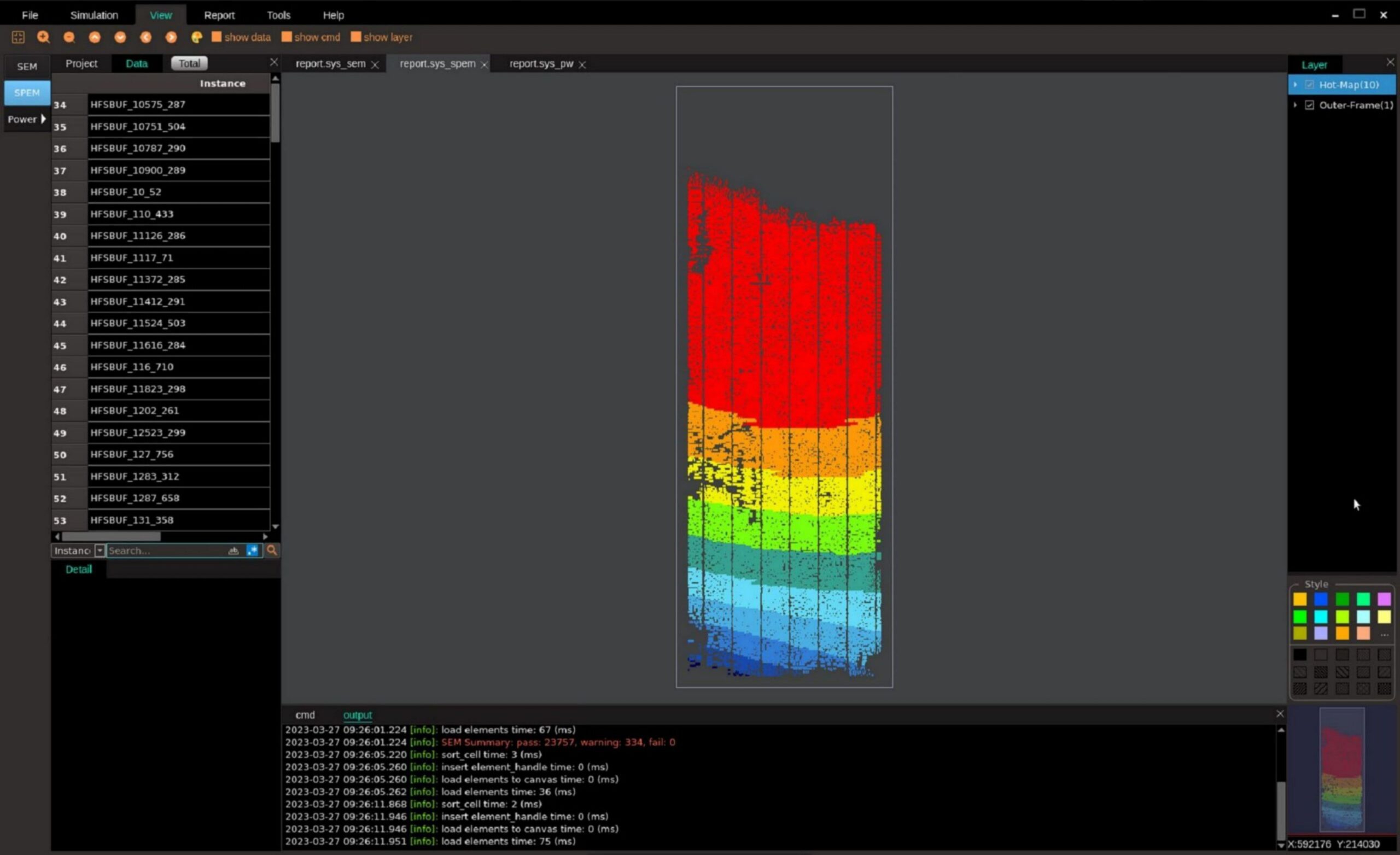
Task: Pick the peach color swatch in Style
Action: [1363, 634]
